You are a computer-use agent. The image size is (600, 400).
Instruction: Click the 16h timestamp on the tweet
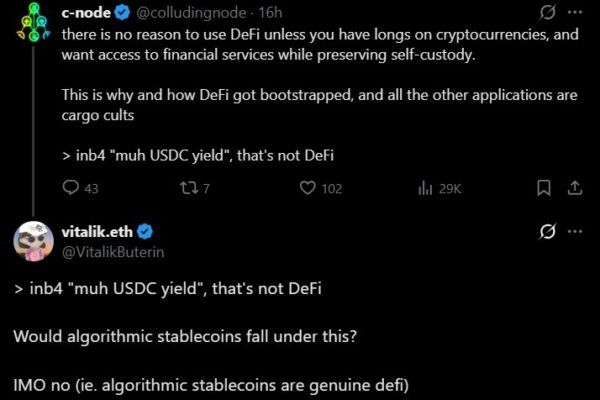point(269,13)
